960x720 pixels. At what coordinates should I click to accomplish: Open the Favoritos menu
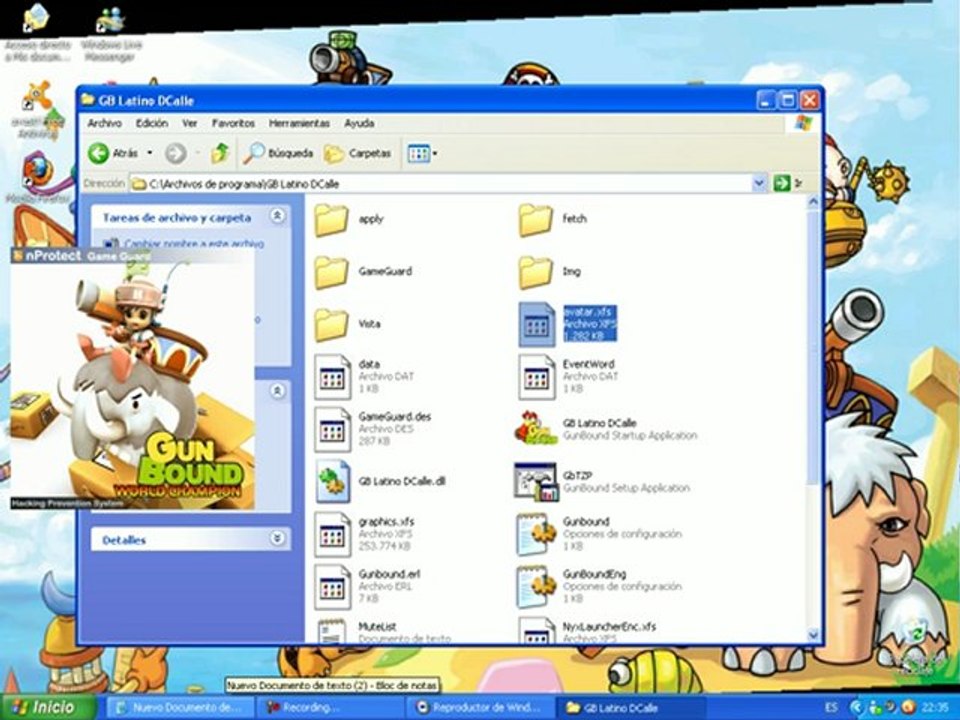click(233, 123)
